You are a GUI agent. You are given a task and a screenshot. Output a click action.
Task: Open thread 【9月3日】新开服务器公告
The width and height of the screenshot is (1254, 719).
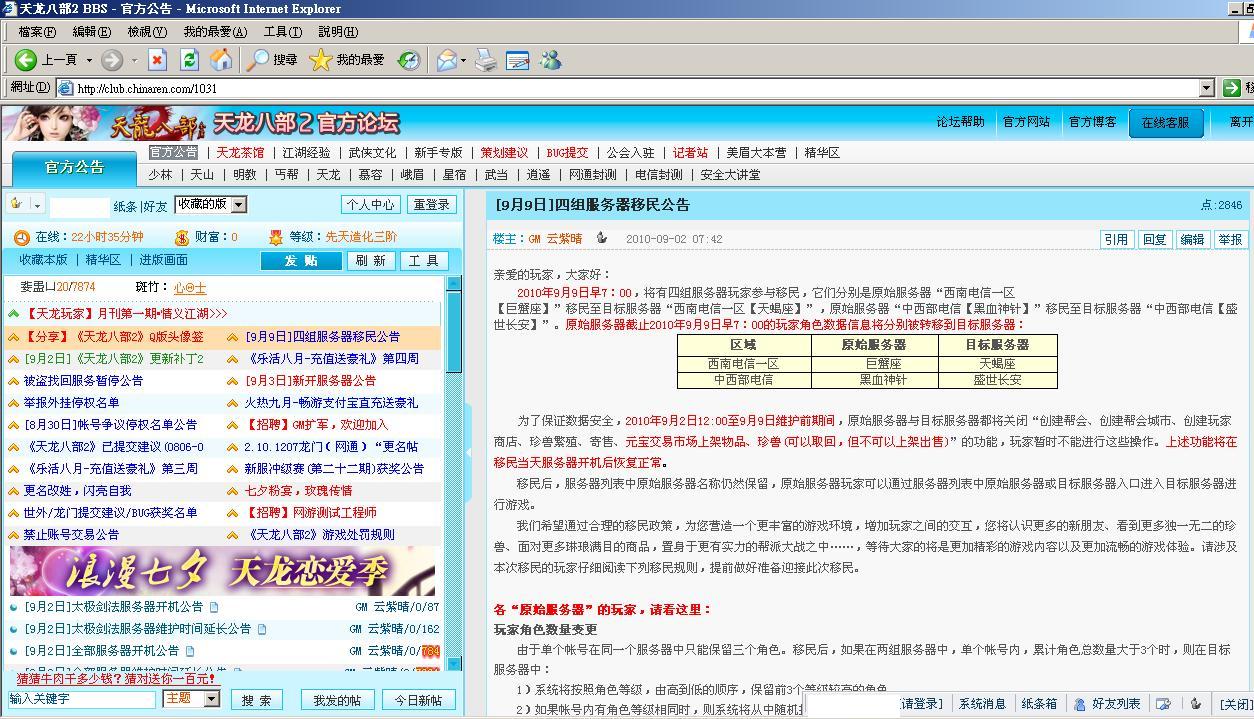pyautogui.click(x=310, y=381)
